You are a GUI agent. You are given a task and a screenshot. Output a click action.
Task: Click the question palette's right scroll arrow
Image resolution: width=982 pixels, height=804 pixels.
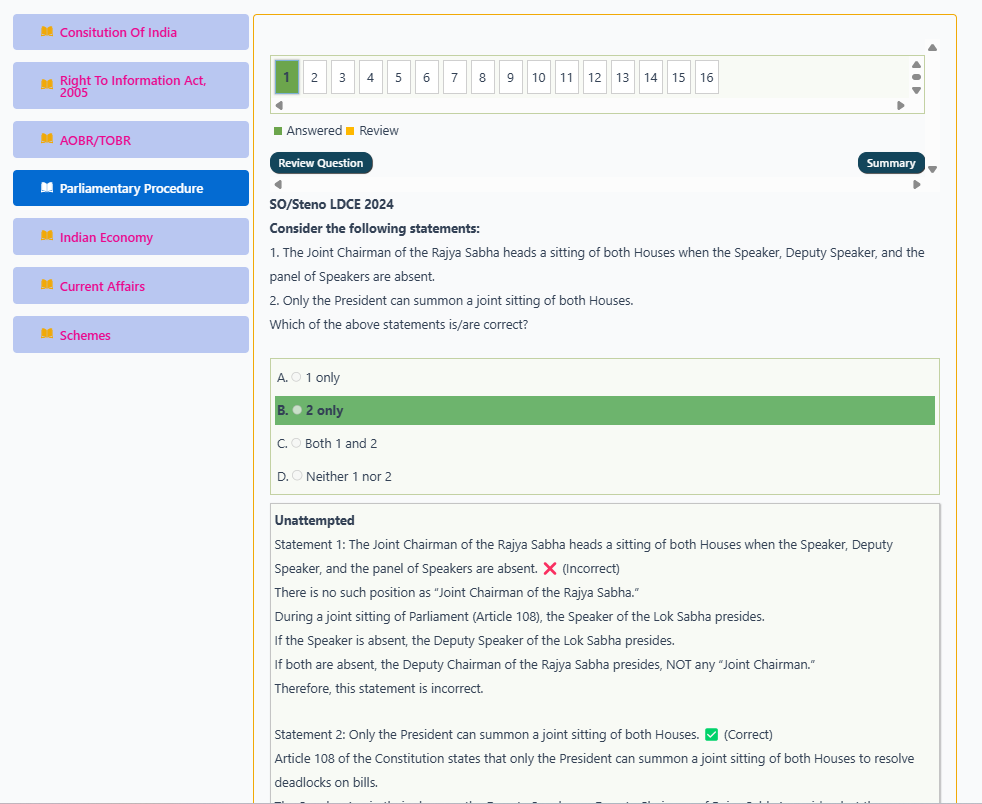coord(901,105)
